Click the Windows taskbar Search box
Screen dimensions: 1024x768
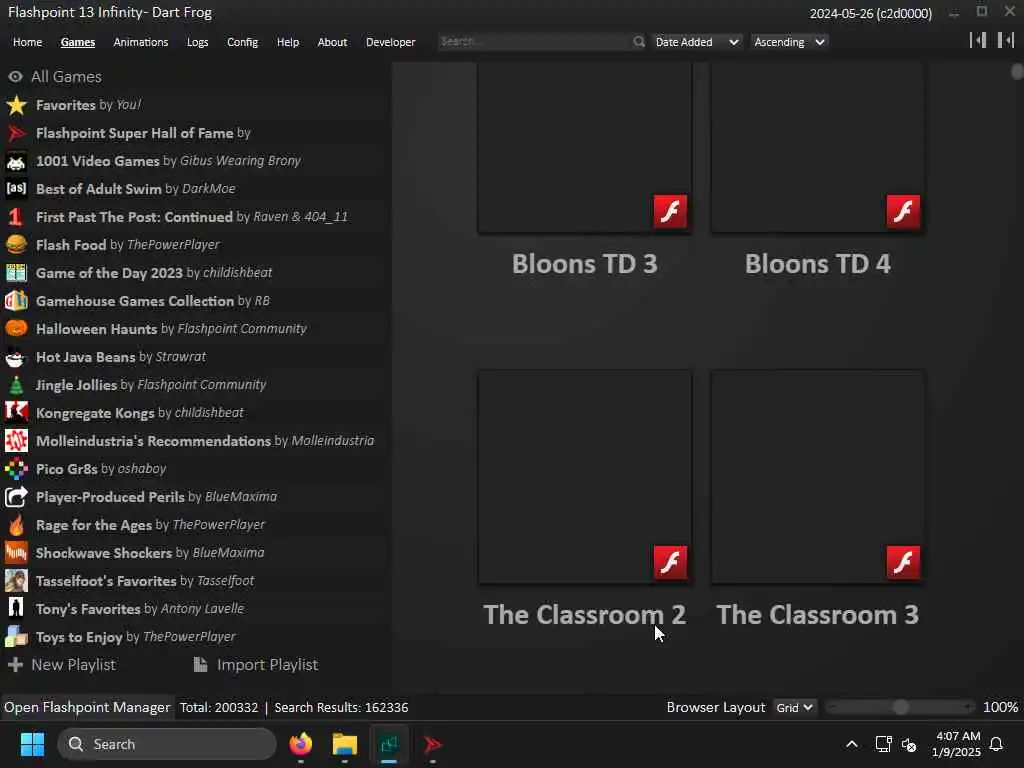click(167, 744)
